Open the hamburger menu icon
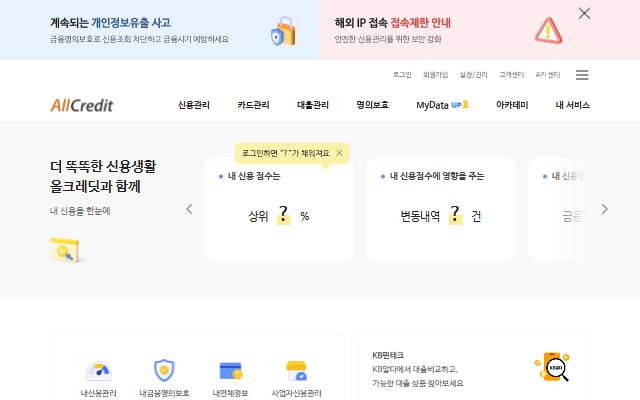The height and width of the screenshot is (400, 640). (x=582, y=75)
